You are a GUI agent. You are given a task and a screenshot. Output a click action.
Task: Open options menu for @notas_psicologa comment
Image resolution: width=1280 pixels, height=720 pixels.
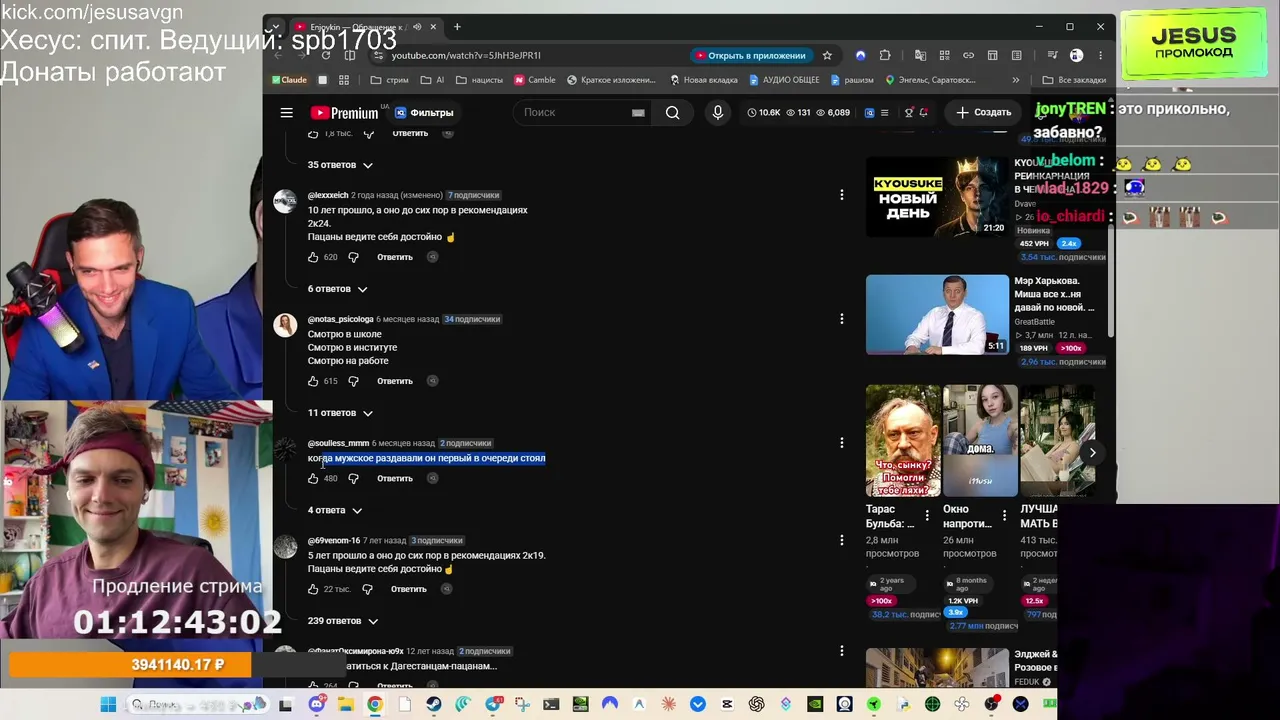pyautogui.click(x=842, y=319)
